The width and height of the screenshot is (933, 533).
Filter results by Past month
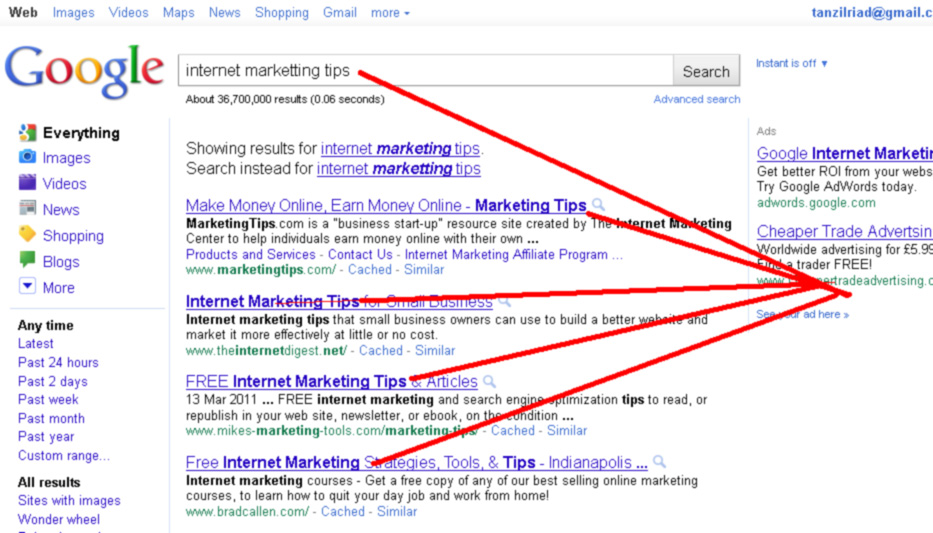[51, 418]
